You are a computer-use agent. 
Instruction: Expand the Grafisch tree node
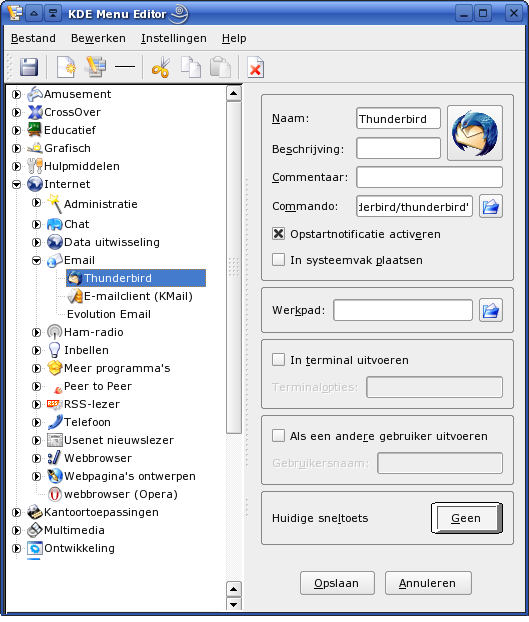pos(16,148)
